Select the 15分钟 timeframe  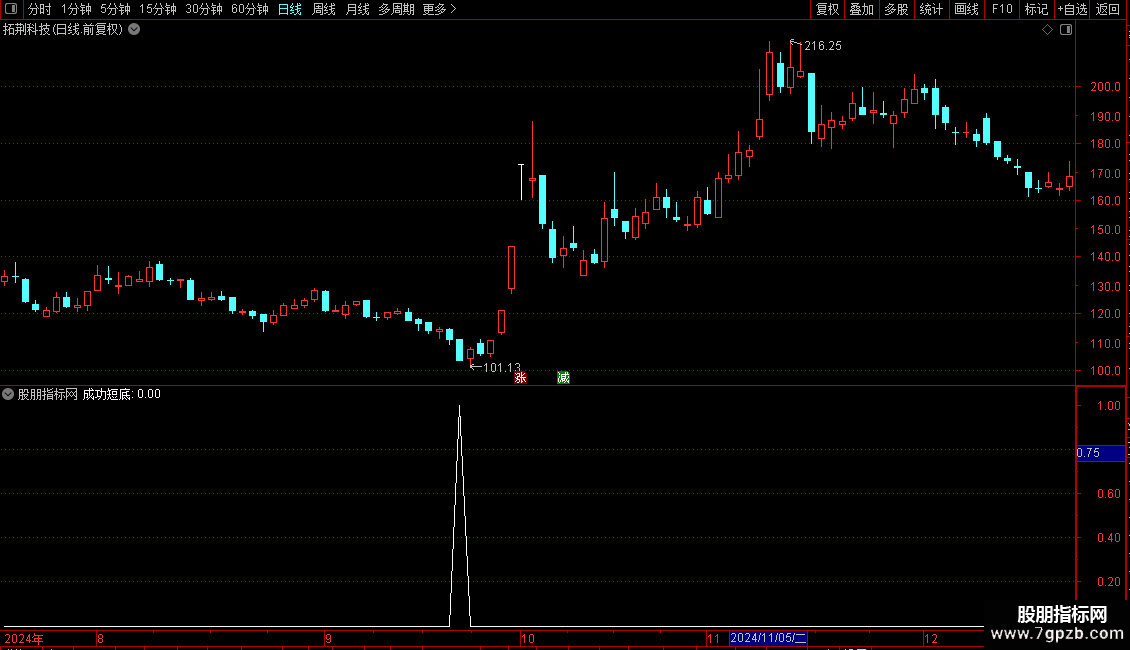point(157,9)
